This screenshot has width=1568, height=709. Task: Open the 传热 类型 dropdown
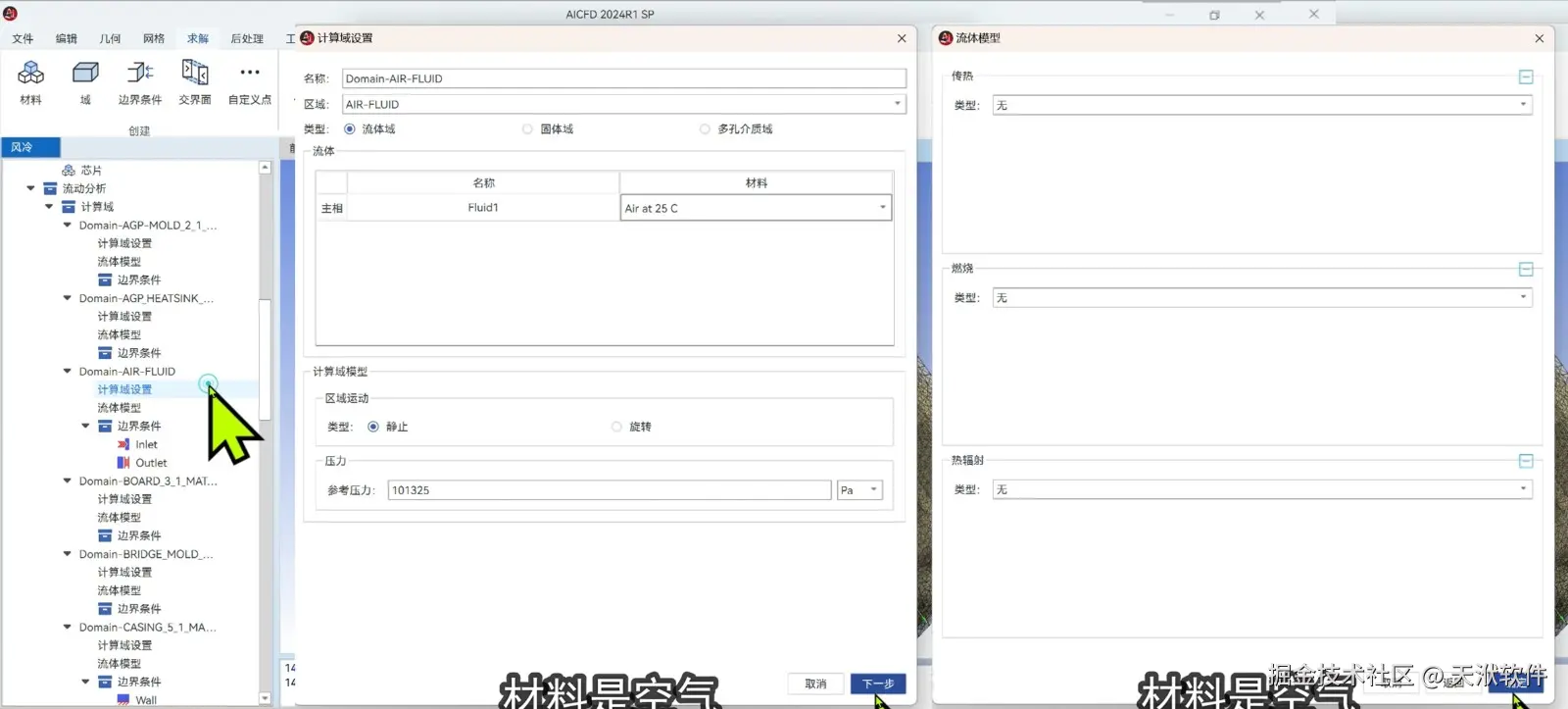(1262, 105)
